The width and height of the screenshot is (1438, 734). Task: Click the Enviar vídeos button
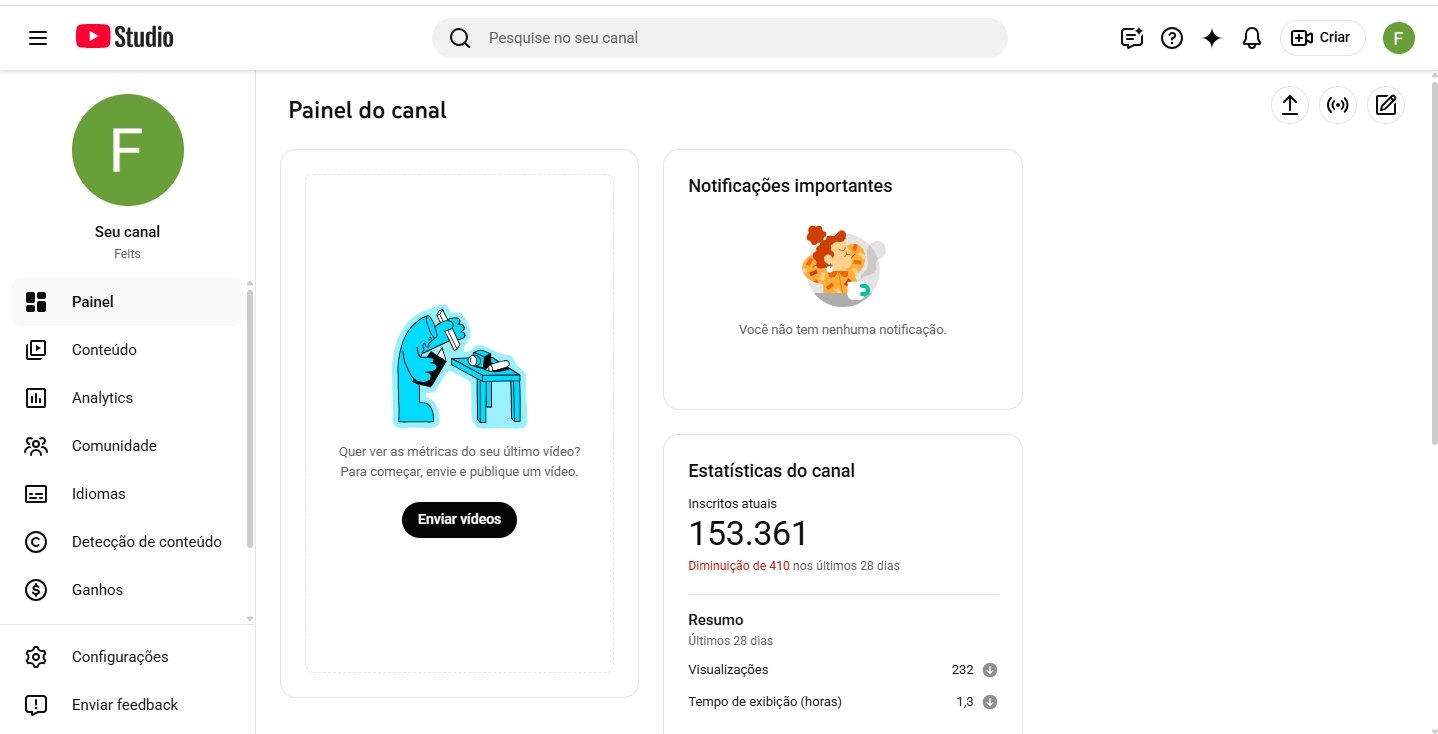pyautogui.click(x=459, y=520)
